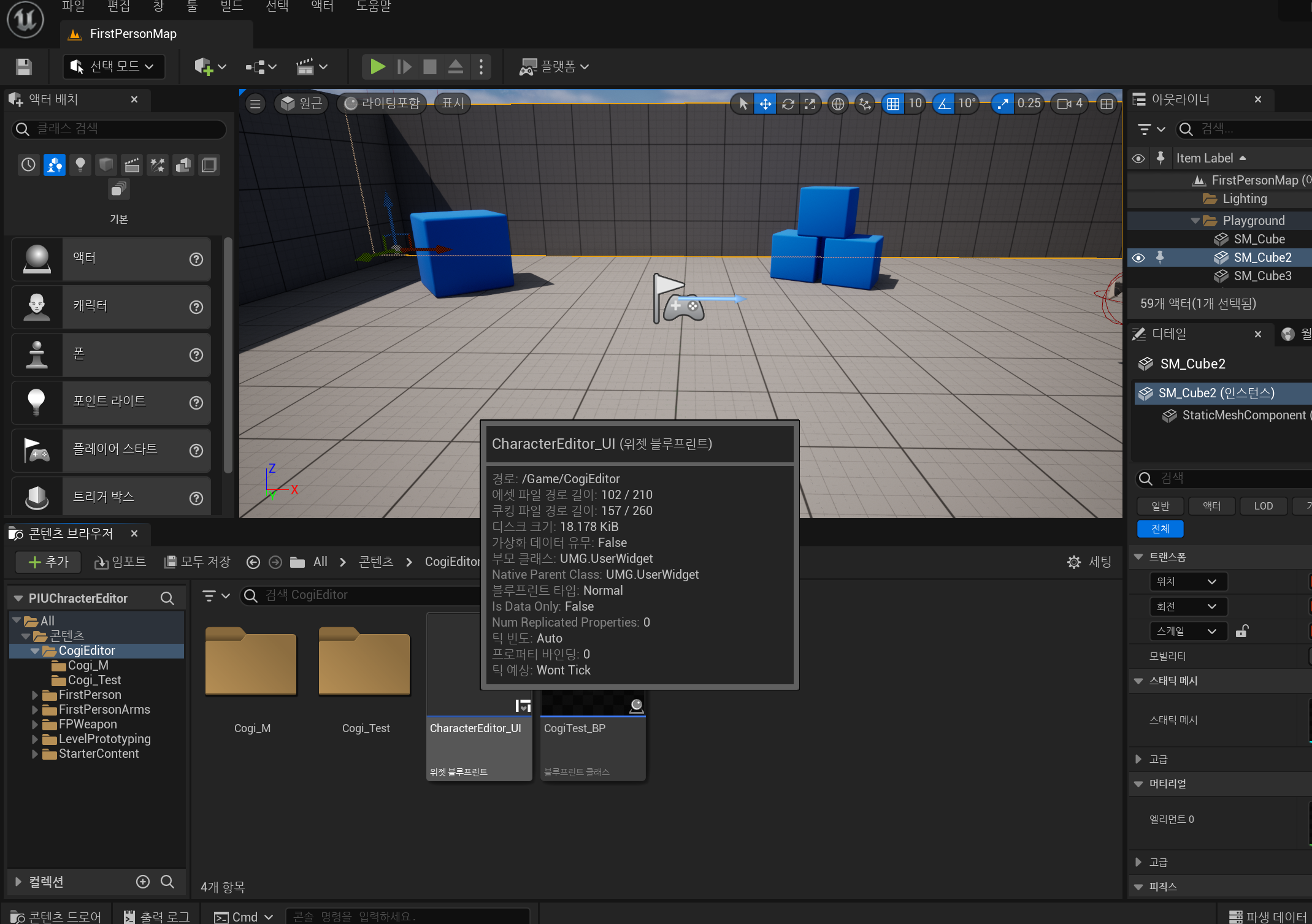This screenshot has height=924, width=1312.
Task: Click the 추가 add button
Action: point(48,562)
